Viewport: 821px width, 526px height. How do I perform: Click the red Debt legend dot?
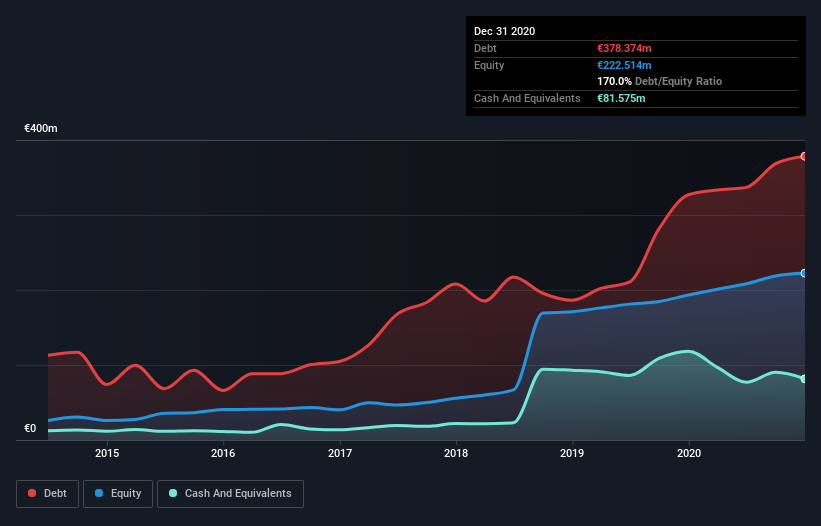32,493
